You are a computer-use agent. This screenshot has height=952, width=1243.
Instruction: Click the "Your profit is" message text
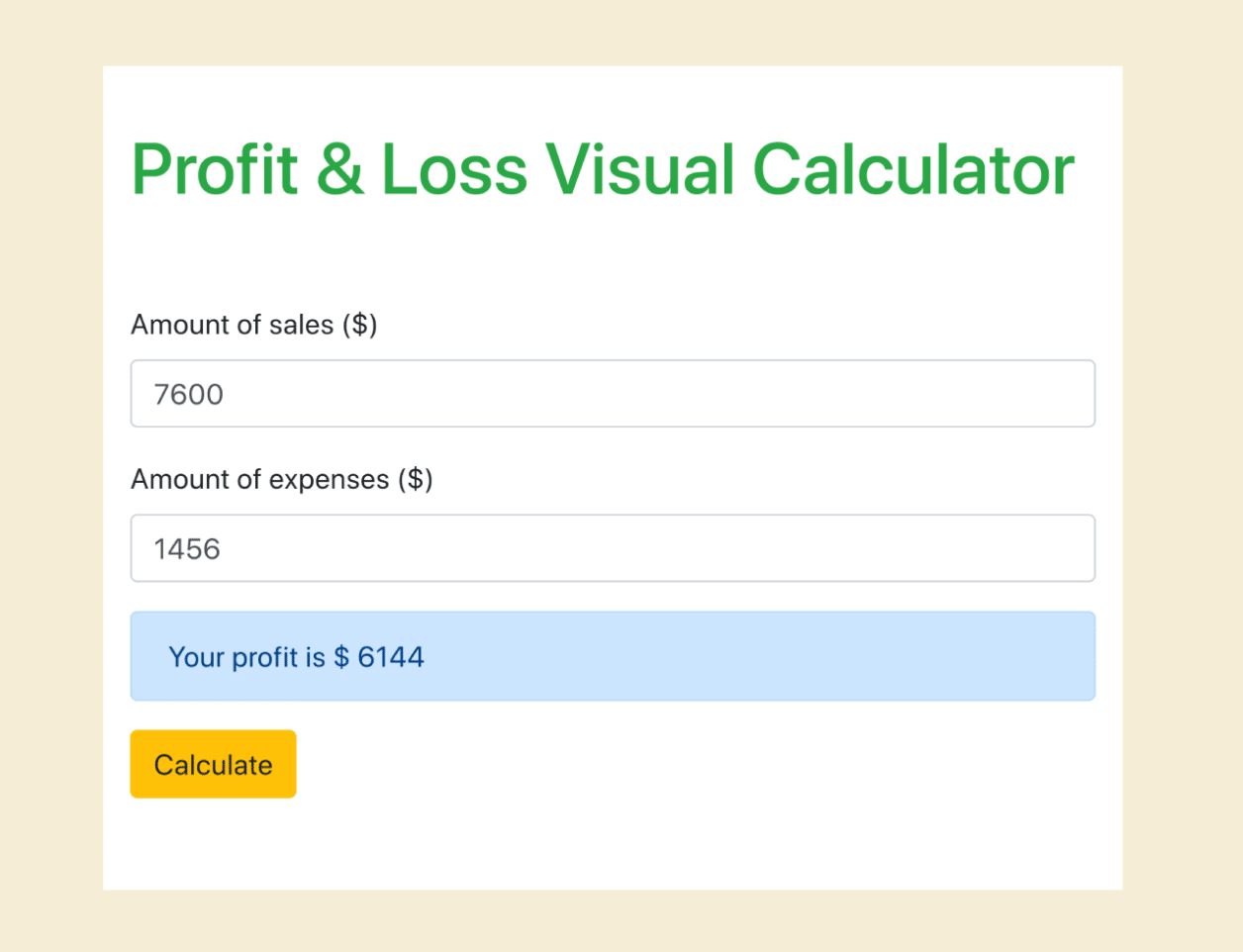point(246,657)
